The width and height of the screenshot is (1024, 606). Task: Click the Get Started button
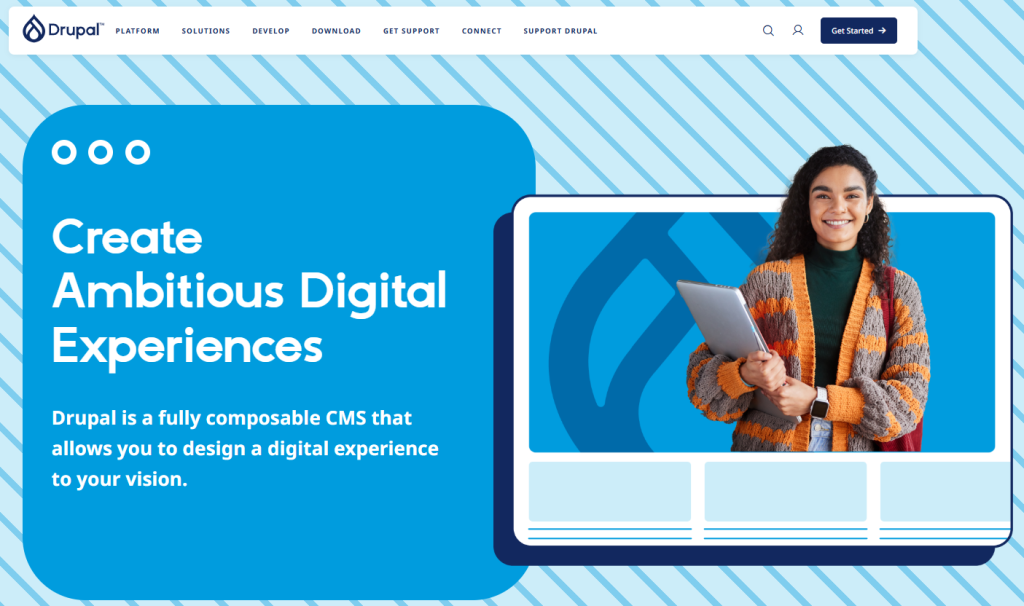tap(859, 31)
